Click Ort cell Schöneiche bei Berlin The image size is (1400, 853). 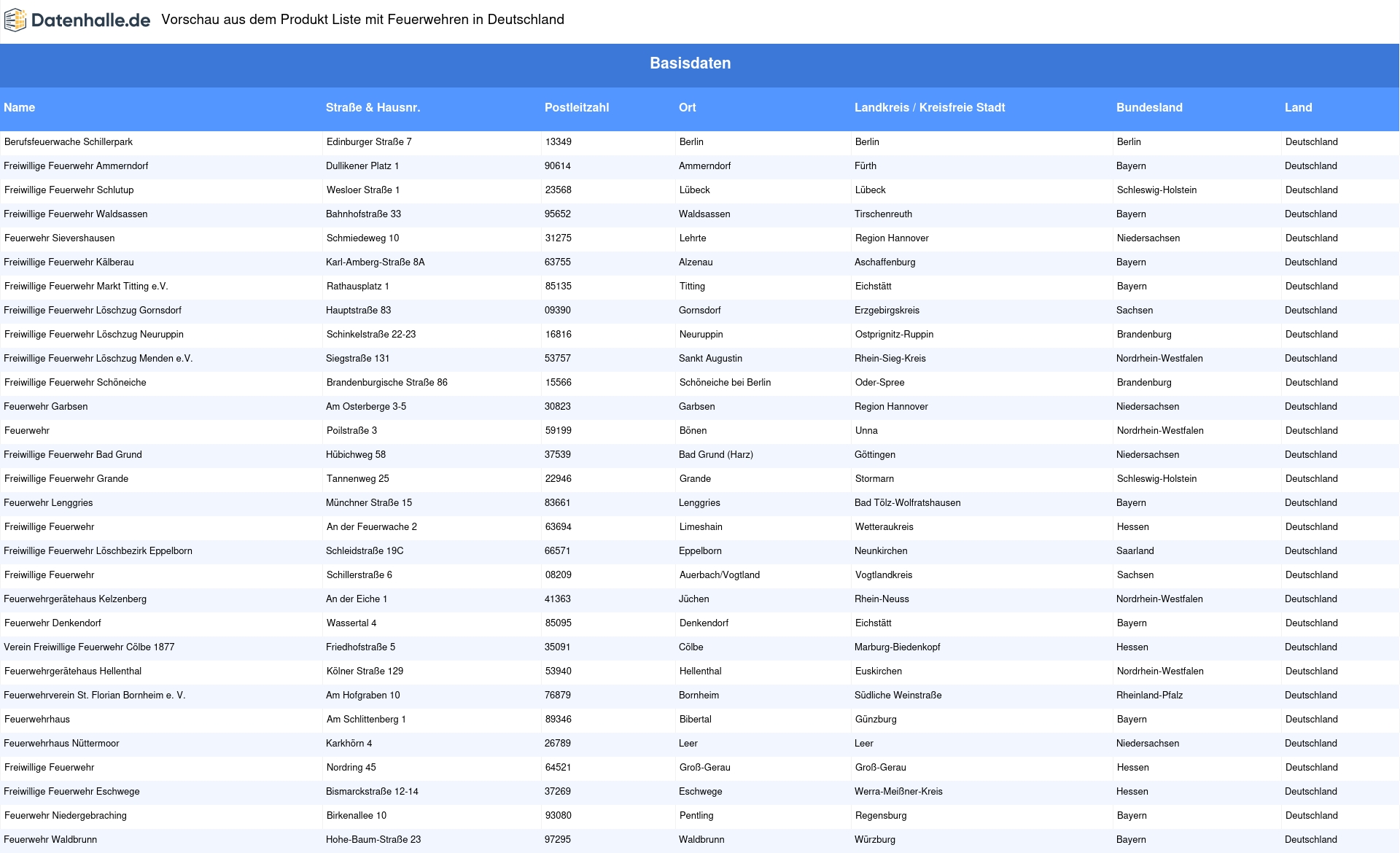pos(725,383)
